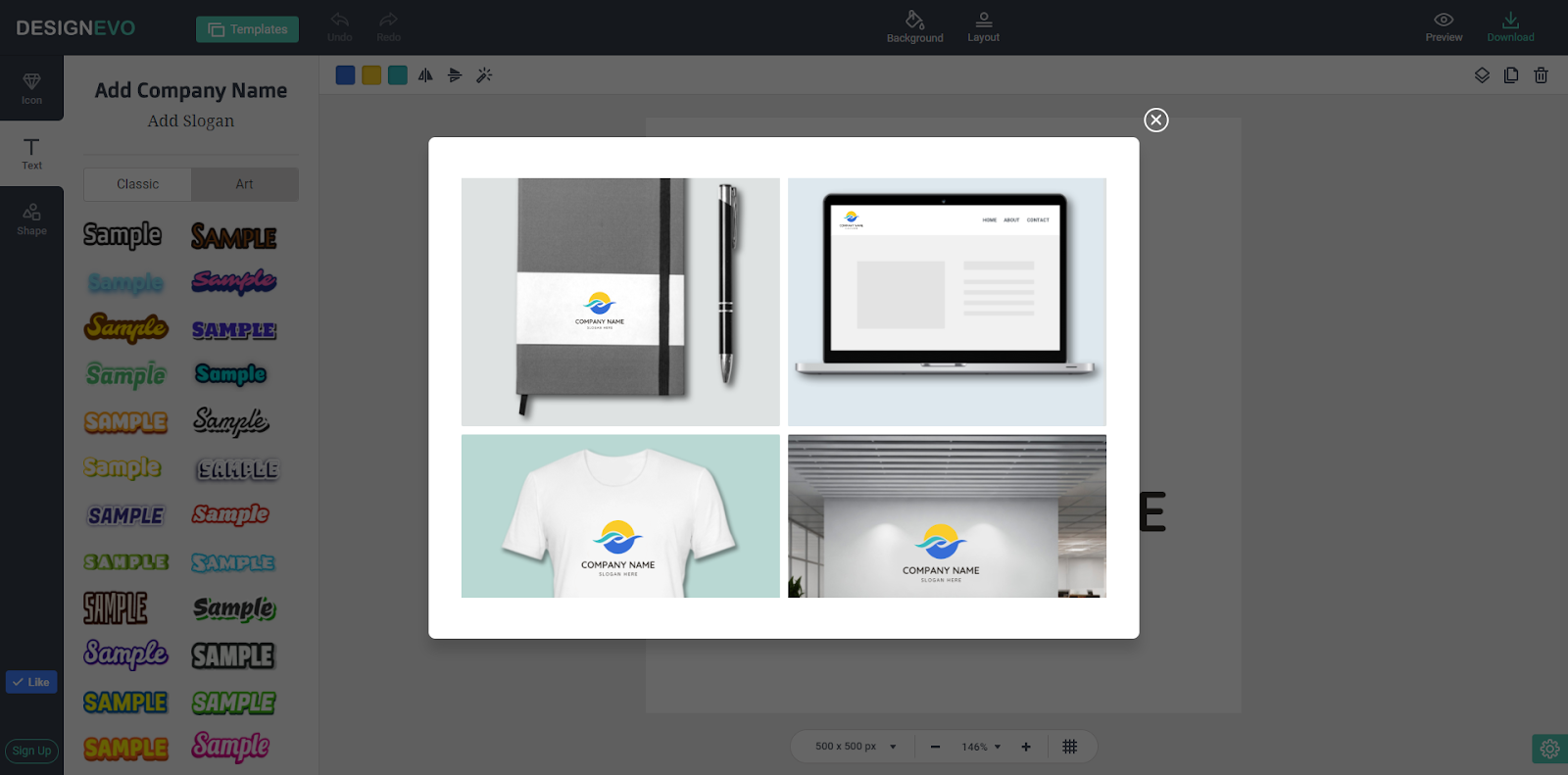
Task: Delete the selected element with trash icon
Action: click(1541, 75)
